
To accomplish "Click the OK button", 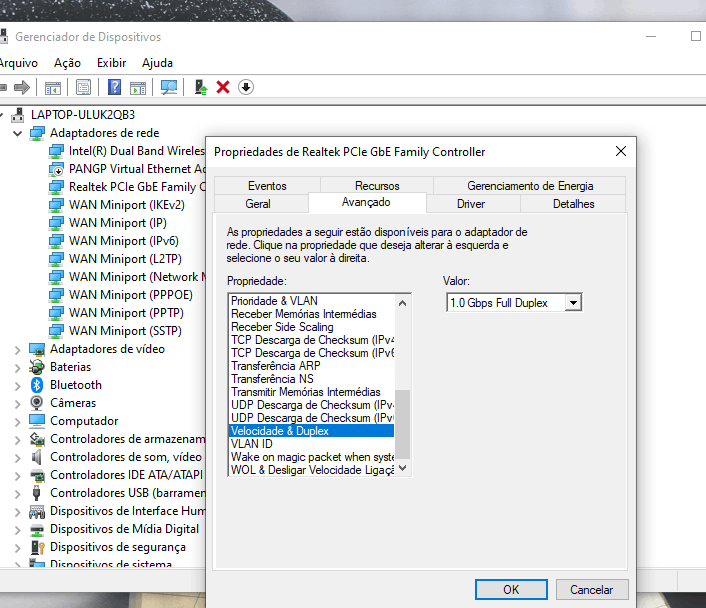I will click(x=511, y=590).
